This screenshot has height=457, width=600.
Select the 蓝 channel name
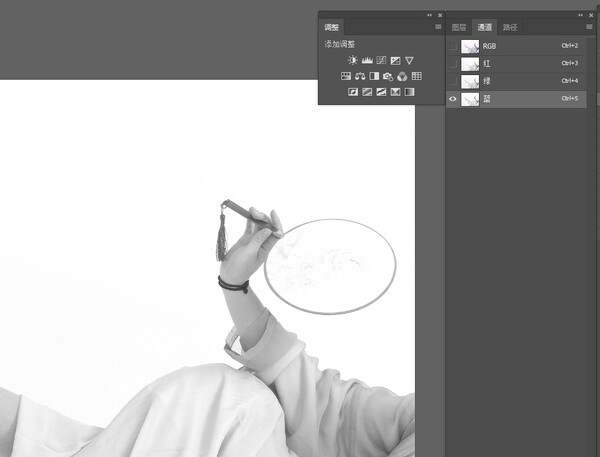click(486, 99)
